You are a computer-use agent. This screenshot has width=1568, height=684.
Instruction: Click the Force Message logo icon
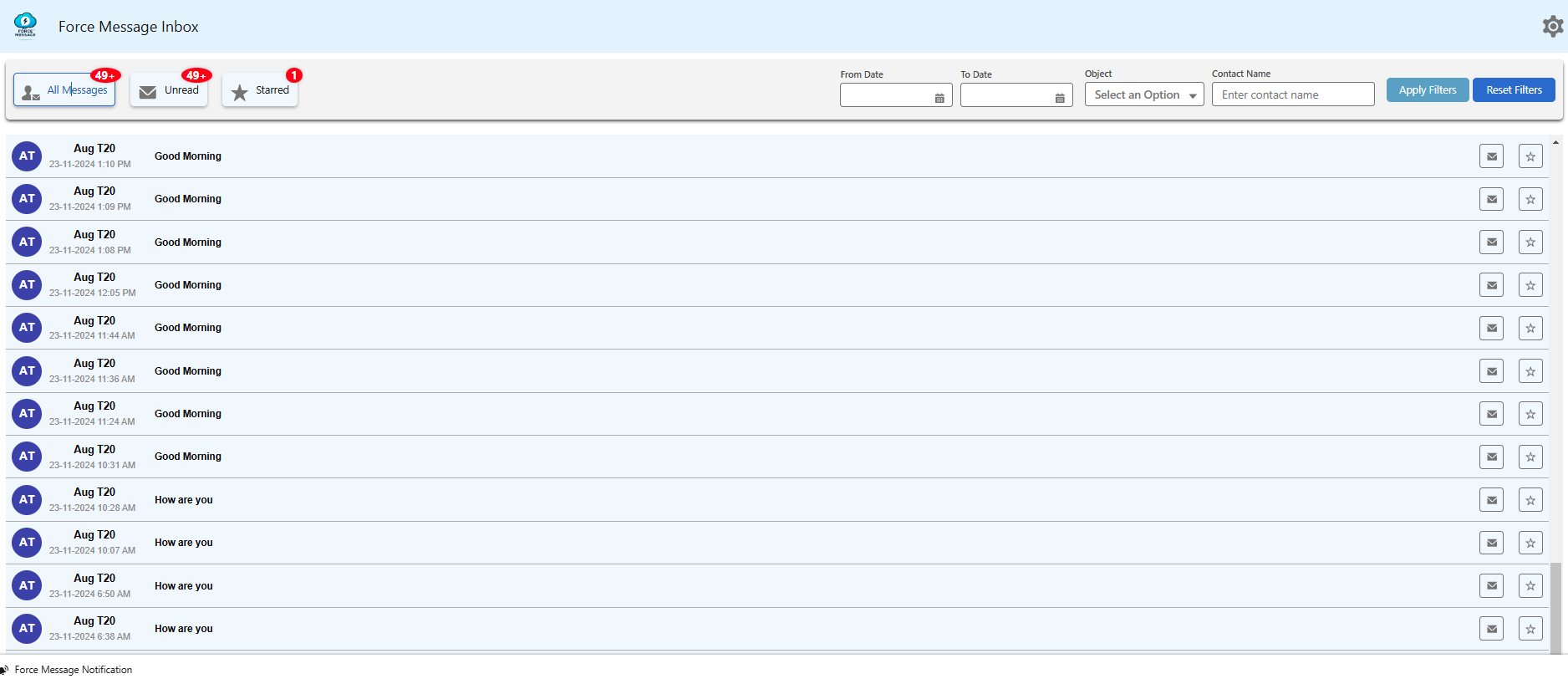26,25
